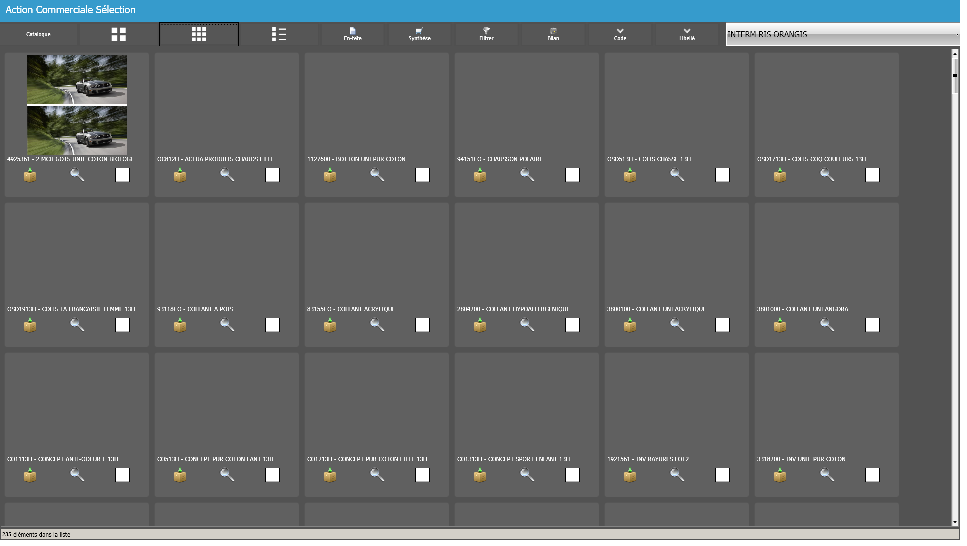Expand the Code sort dropdown
The image size is (967, 546).
click(620, 34)
